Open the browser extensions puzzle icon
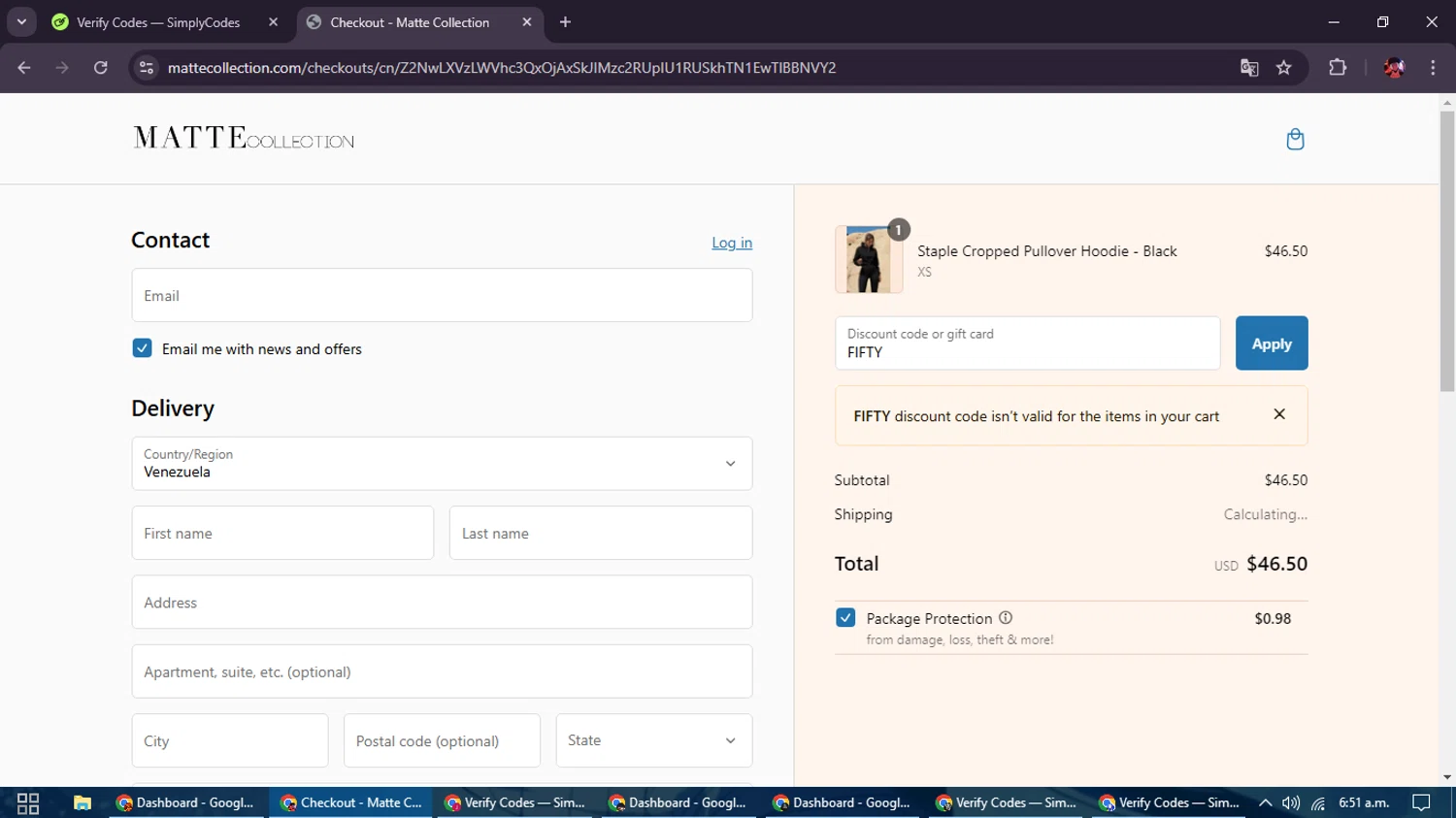Viewport: 1456px width, 818px height. pos(1338,68)
